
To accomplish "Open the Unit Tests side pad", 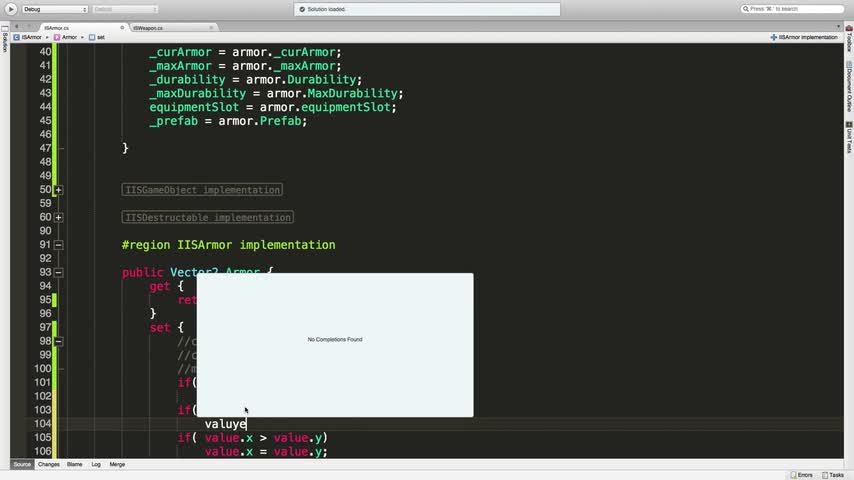I will (x=849, y=138).
